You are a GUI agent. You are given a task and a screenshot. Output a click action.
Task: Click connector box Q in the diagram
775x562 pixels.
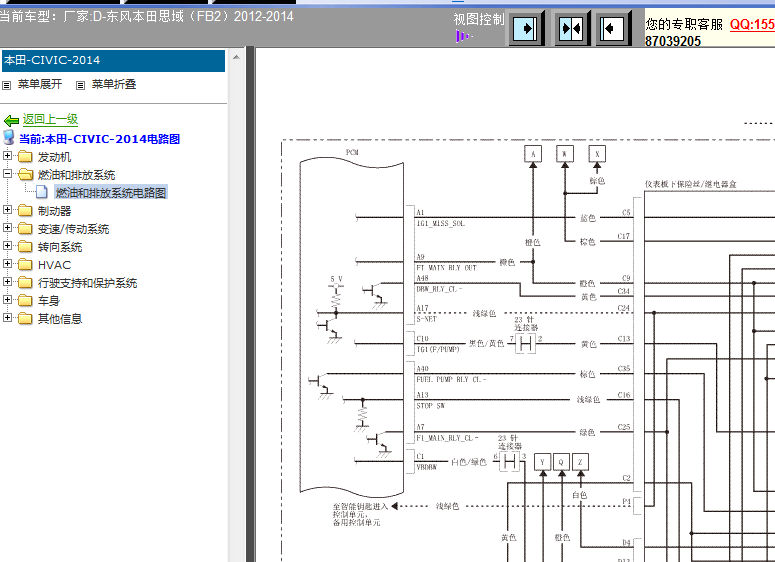click(561, 462)
